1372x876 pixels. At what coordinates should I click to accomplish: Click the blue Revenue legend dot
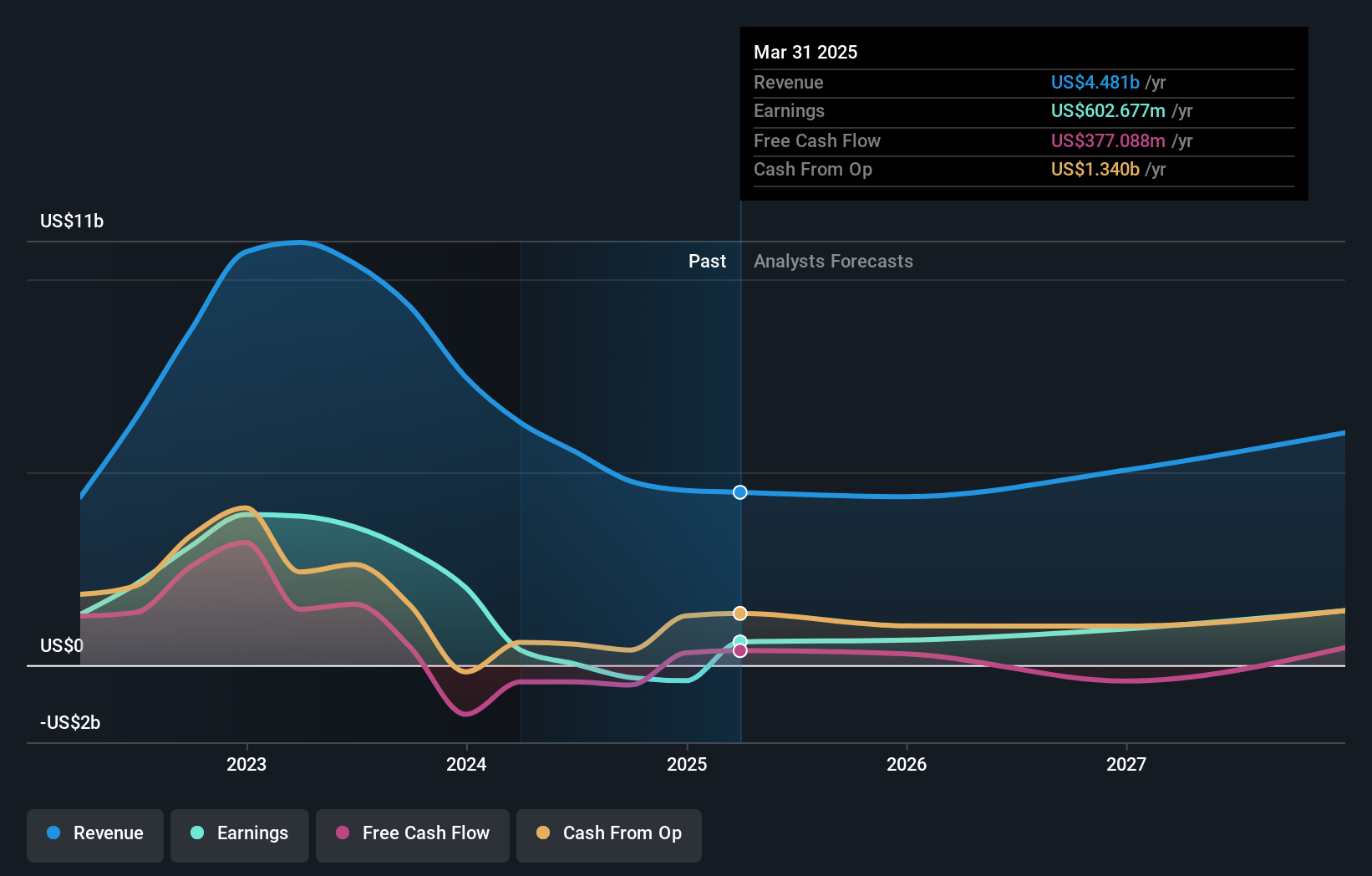tap(53, 833)
